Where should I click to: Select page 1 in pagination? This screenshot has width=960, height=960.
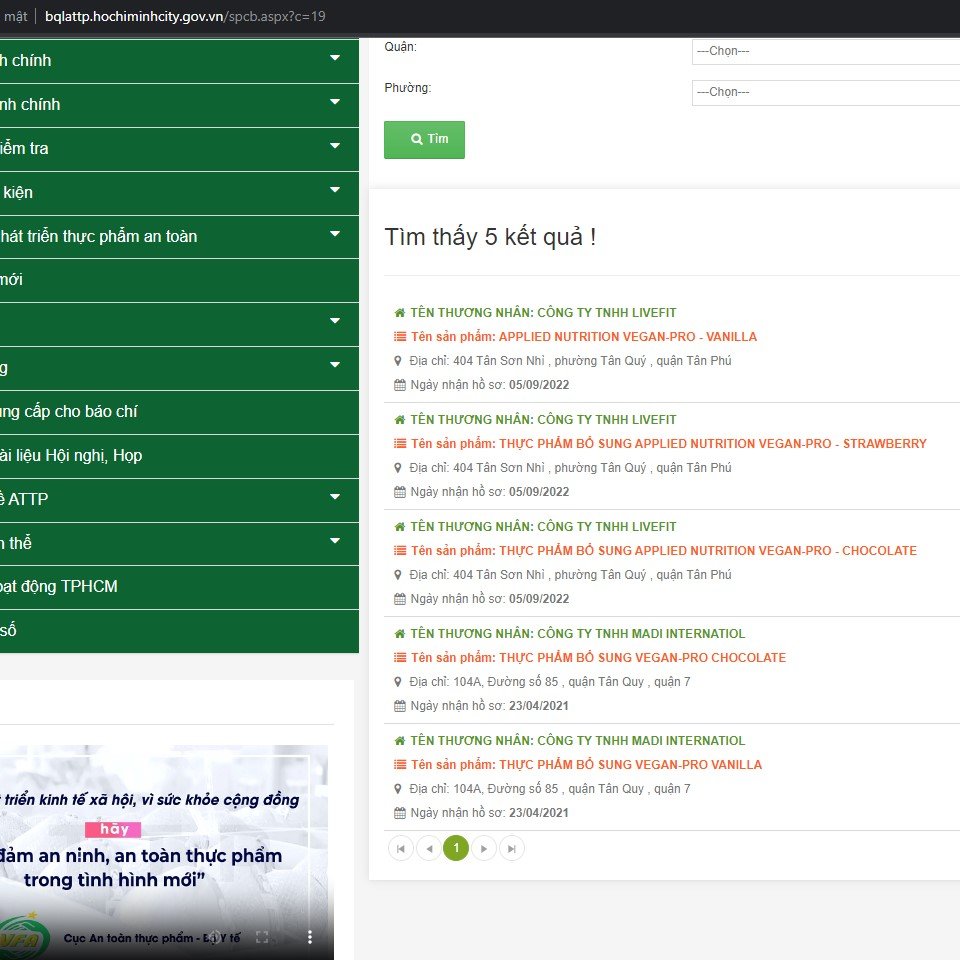pos(456,848)
